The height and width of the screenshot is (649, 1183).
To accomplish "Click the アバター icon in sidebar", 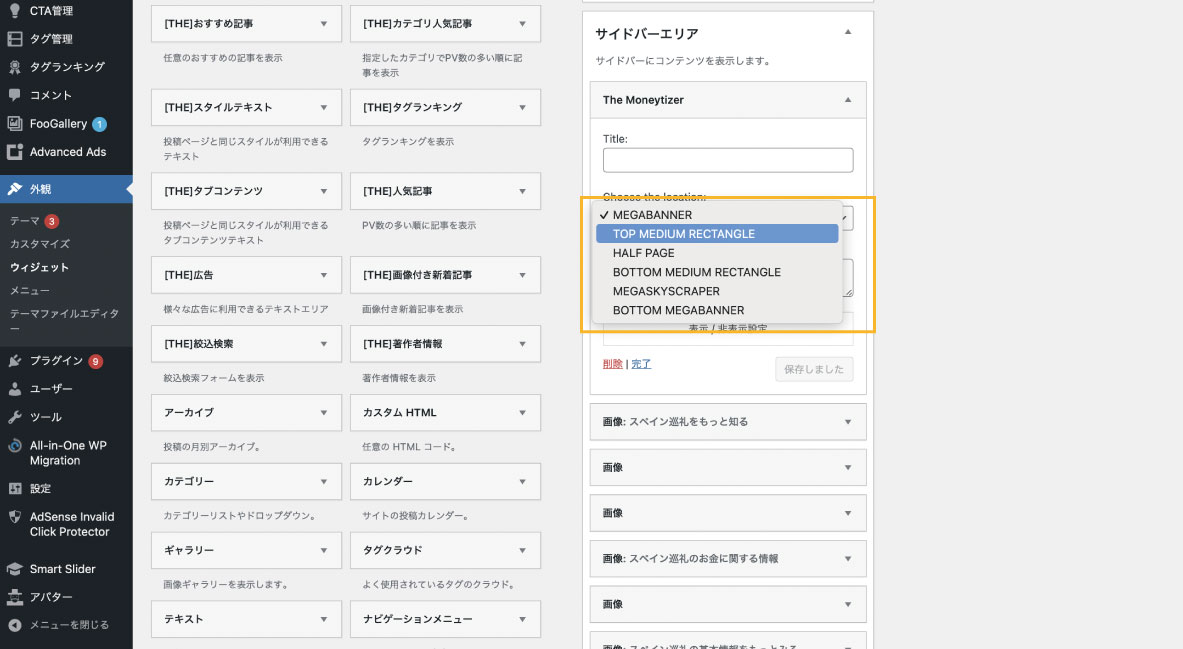I will click(14, 597).
